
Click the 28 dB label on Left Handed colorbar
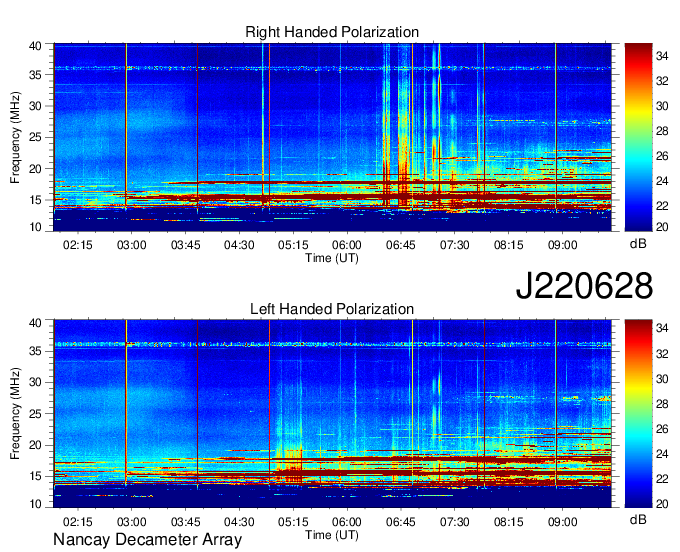click(x=662, y=404)
